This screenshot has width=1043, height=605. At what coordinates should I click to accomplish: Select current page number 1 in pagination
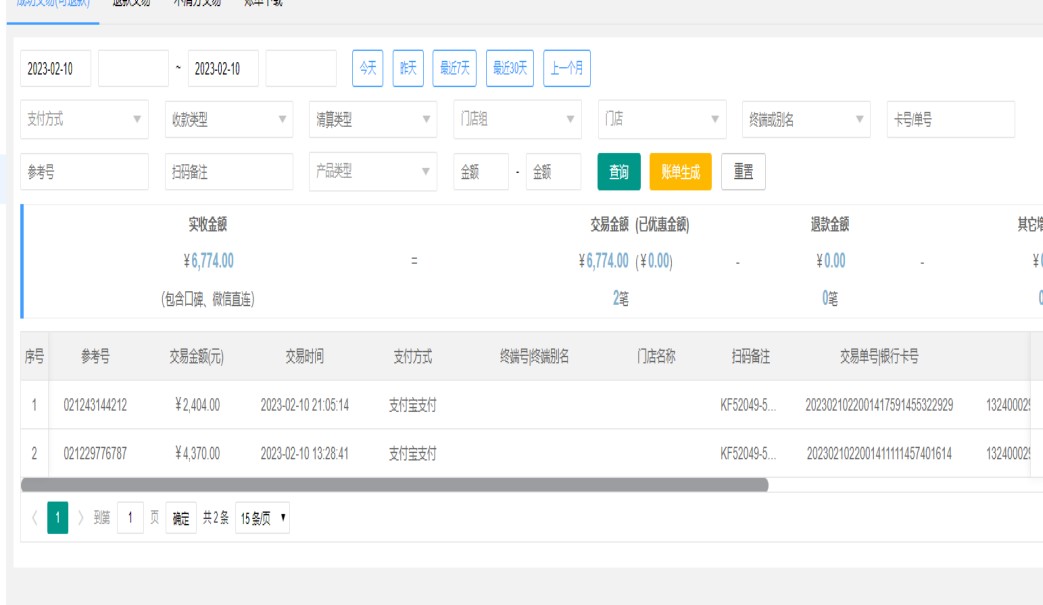pos(58,518)
